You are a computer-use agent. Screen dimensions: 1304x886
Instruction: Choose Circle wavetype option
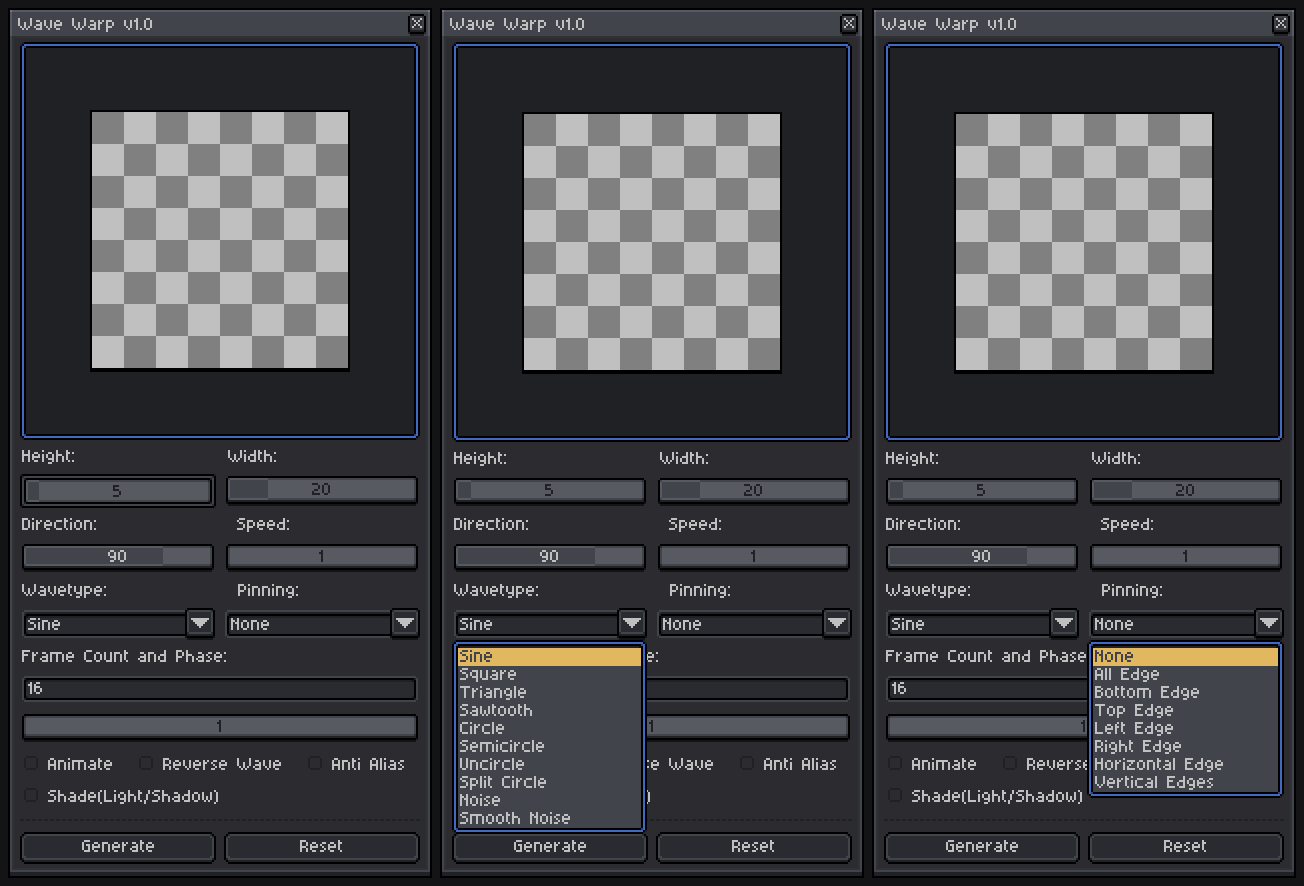pos(549,728)
